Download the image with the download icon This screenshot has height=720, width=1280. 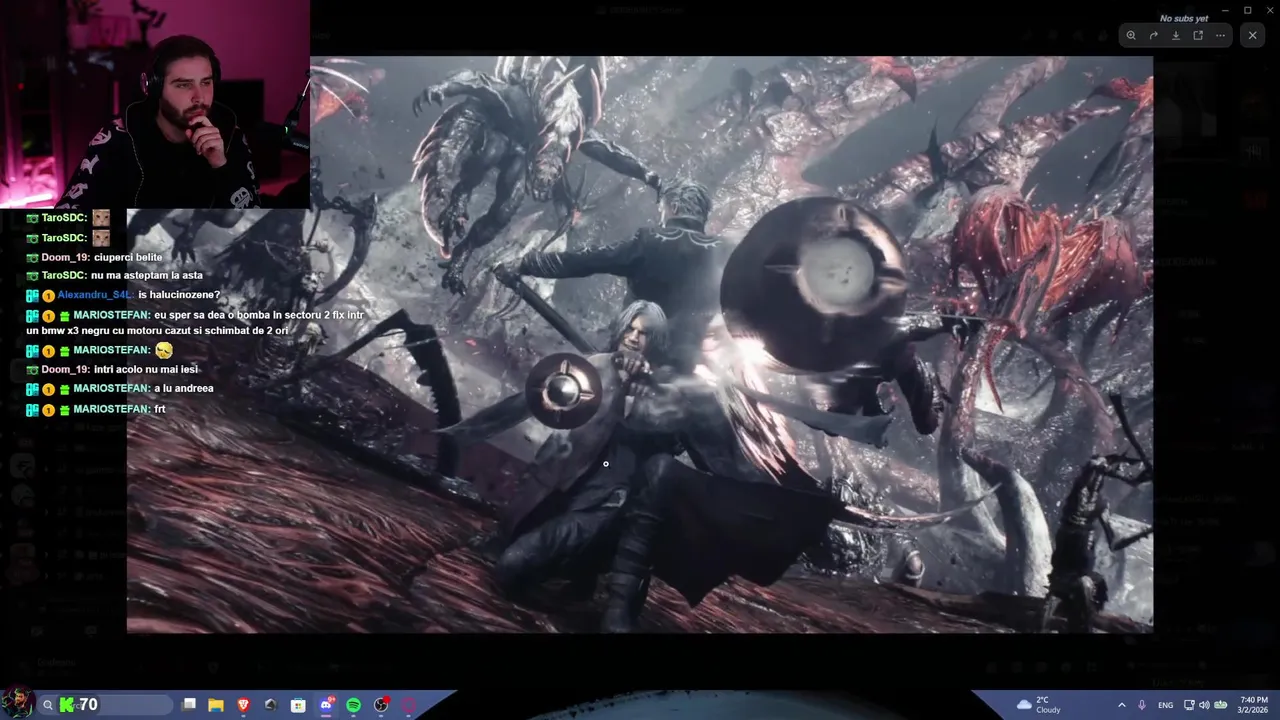pos(1176,35)
